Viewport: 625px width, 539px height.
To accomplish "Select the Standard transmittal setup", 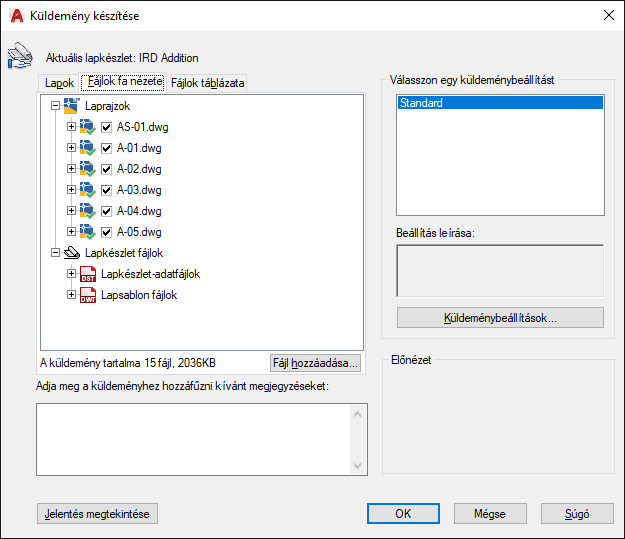I will (500, 103).
